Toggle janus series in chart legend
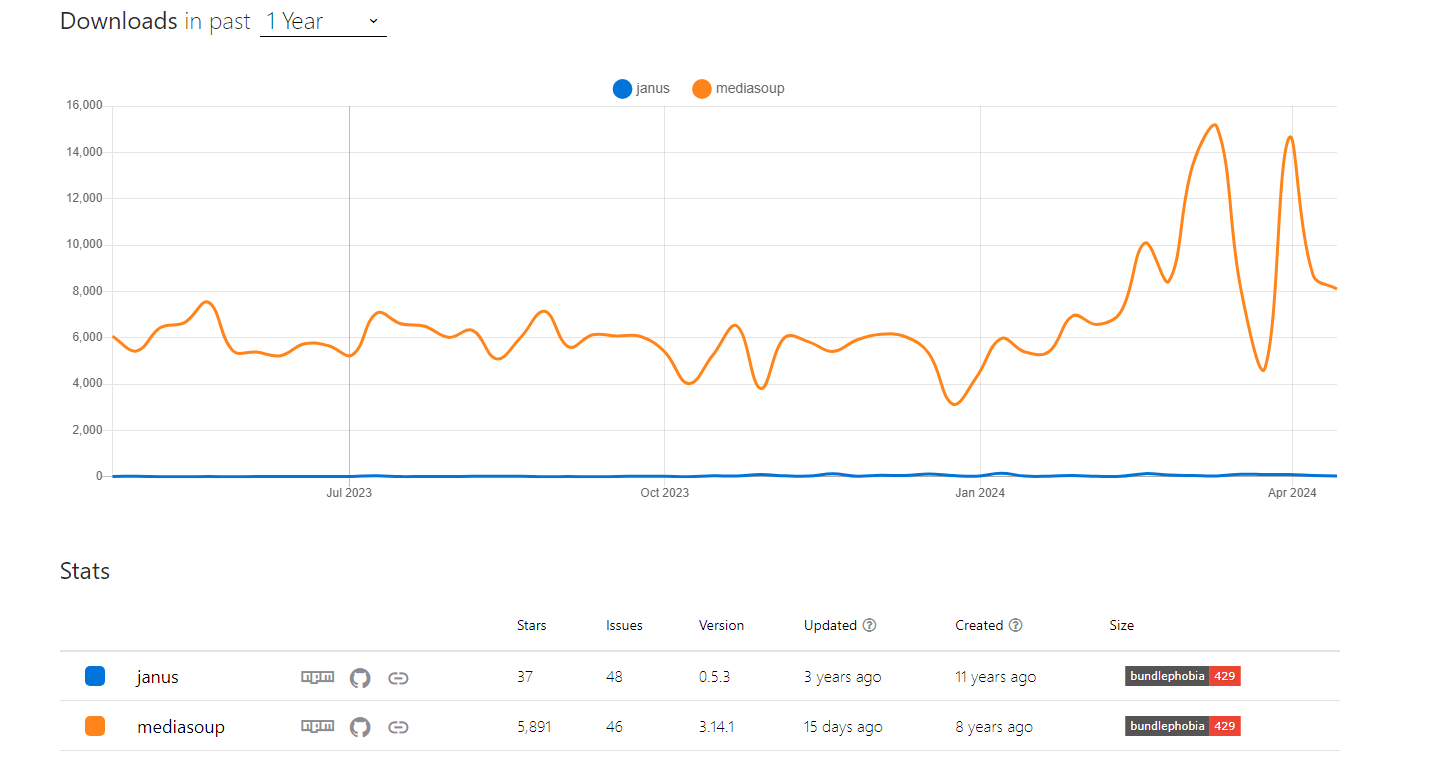Screen dimensions: 1451x775 tap(642, 89)
